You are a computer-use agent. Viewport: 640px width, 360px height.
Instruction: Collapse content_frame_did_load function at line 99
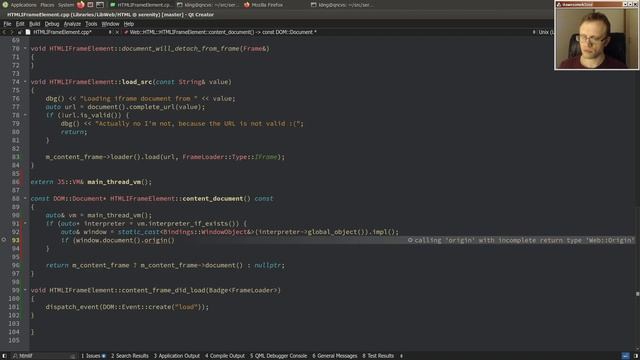point(25,290)
